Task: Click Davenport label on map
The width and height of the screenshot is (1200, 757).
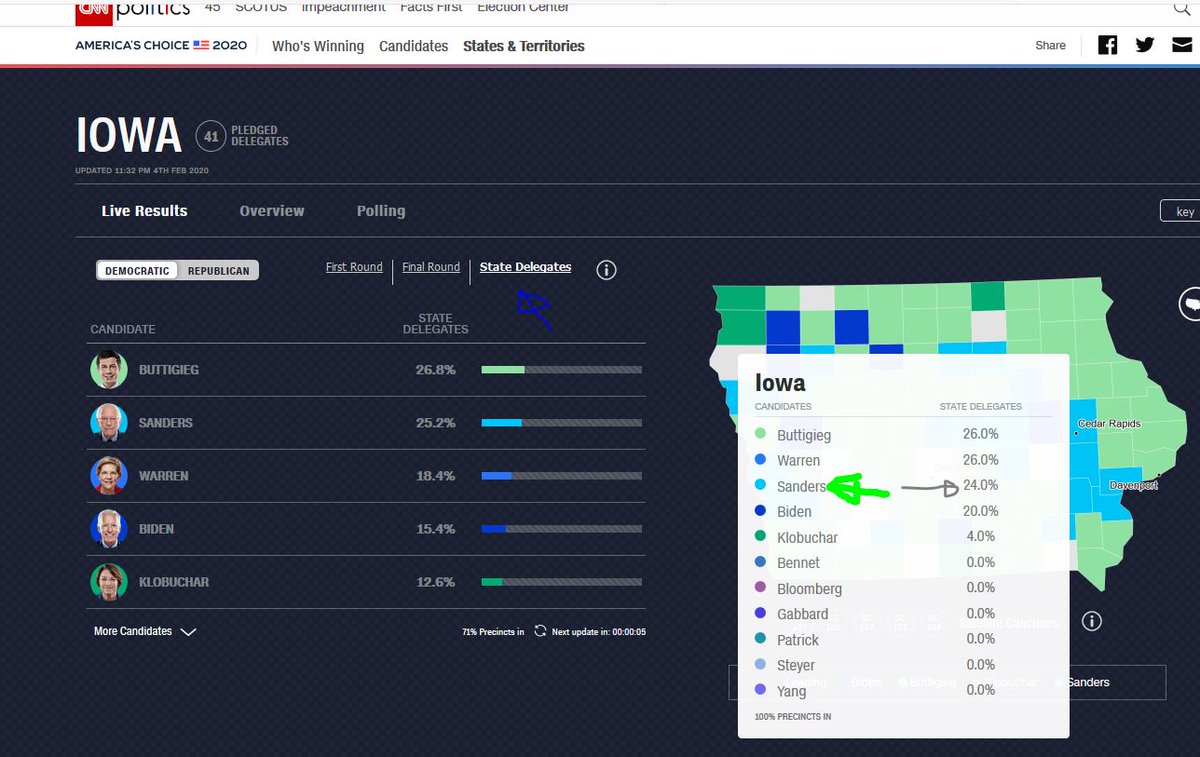Action: (1133, 485)
